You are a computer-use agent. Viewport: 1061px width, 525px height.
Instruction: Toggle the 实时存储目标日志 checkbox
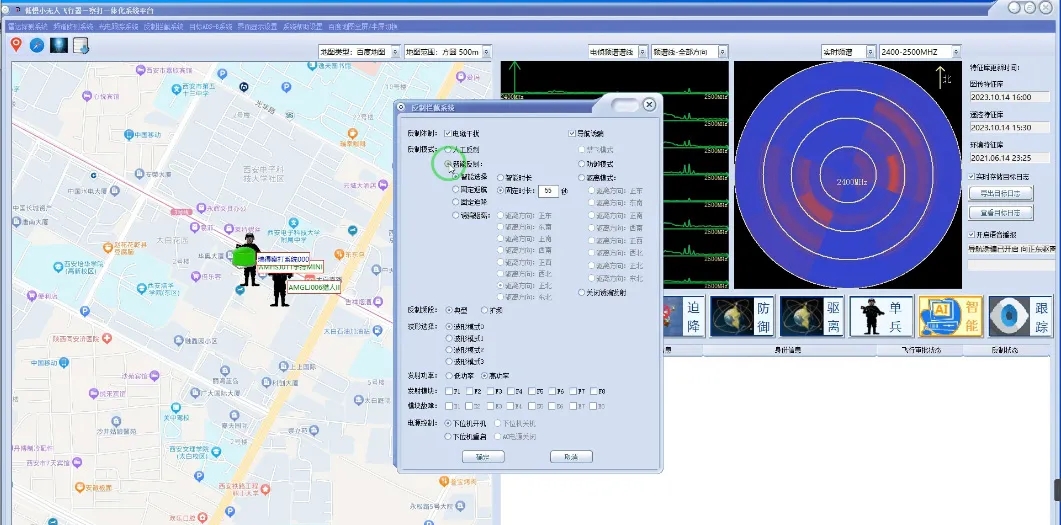click(972, 177)
